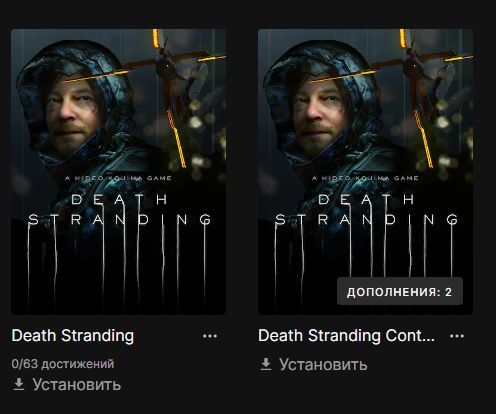
Task: Expand the ДОПОЛНЕНИЯ: 2 add-ons badge
Action: click(x=400, y=292)
